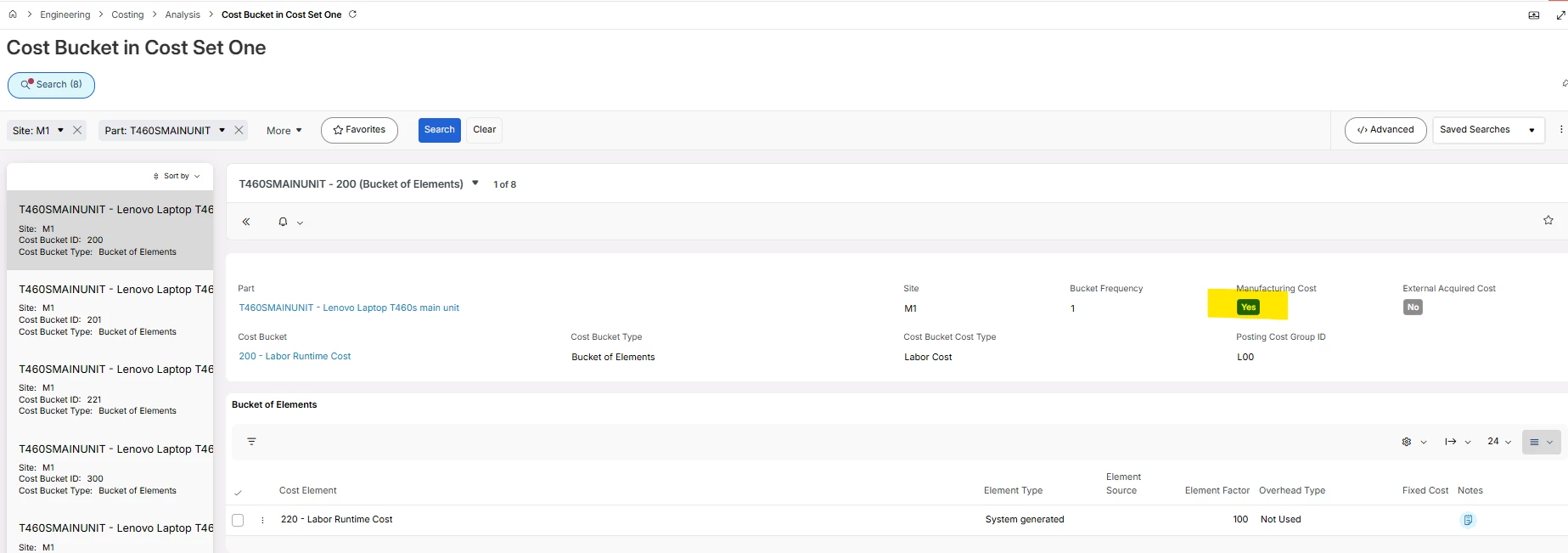Screen dimensions: 1568x553
Task: Click the Clear button
Action: pos(485,130)
